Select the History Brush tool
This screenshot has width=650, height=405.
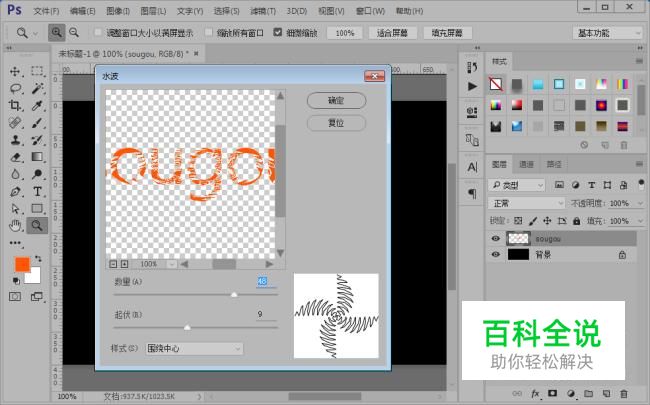tap(37, 140)
